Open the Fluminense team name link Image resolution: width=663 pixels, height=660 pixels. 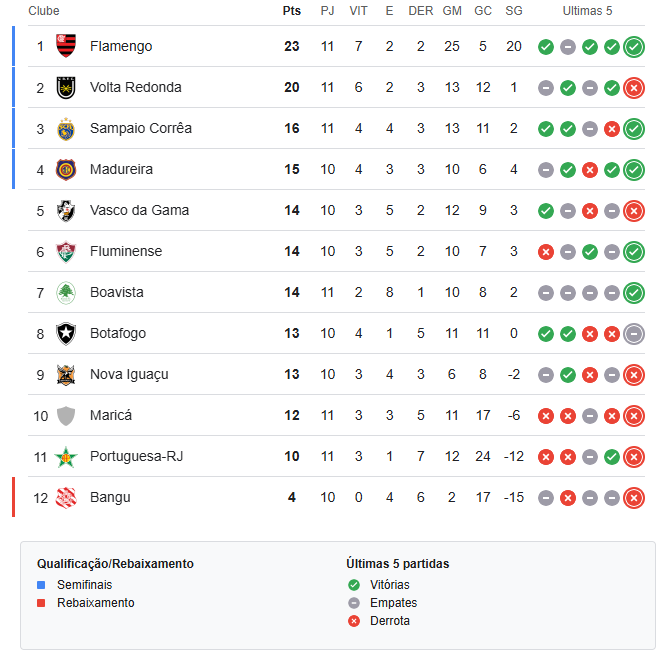click(x=126, y=251)
